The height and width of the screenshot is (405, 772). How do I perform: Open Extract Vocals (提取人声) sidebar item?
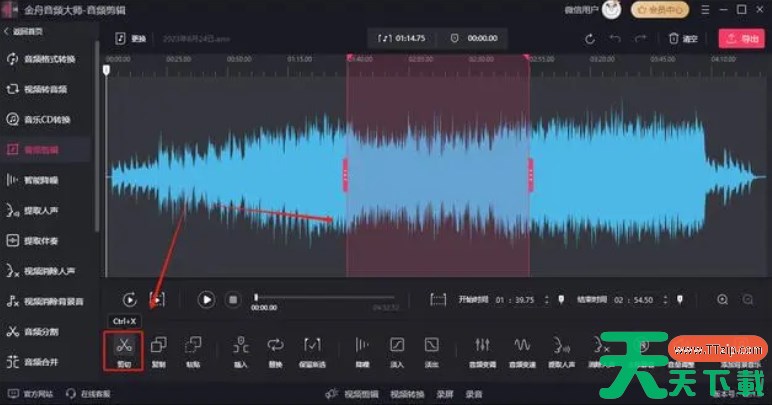(x=46, y=210)
